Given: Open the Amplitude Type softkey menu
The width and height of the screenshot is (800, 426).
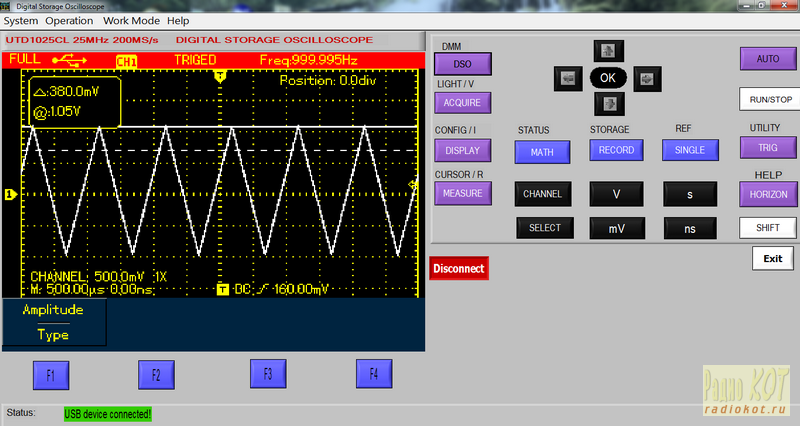Looking at the screenshot, I should (53, 322).
